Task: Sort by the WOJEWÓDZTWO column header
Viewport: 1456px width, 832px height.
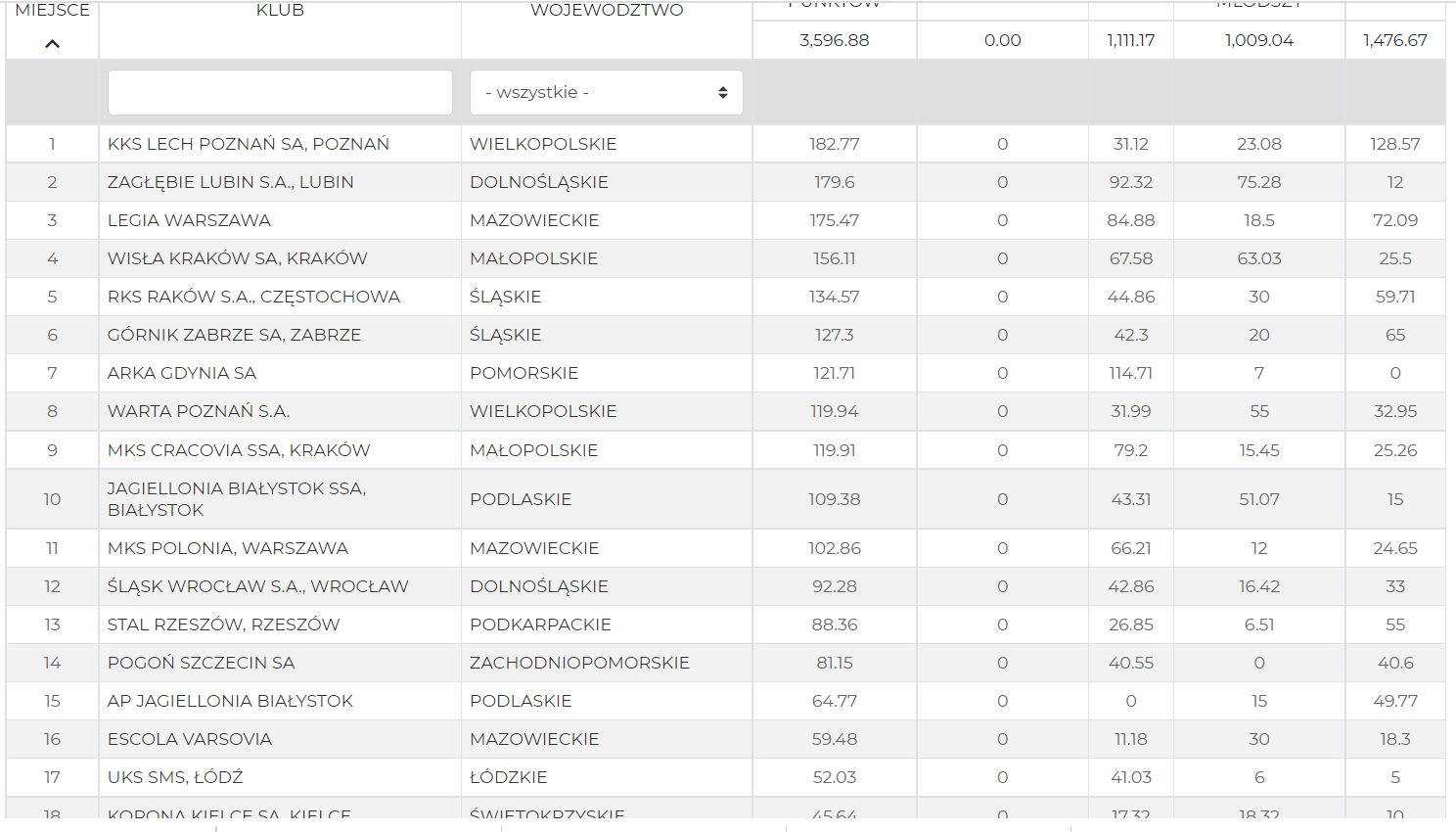Action: click(x=607, y=10)
